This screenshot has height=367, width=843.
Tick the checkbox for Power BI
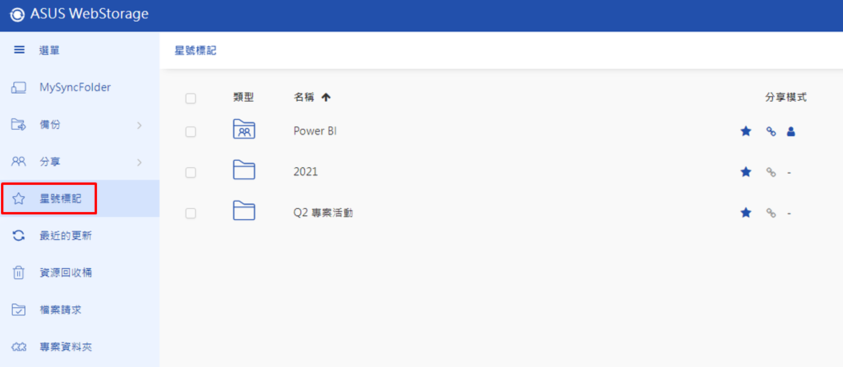pos(190,132)
